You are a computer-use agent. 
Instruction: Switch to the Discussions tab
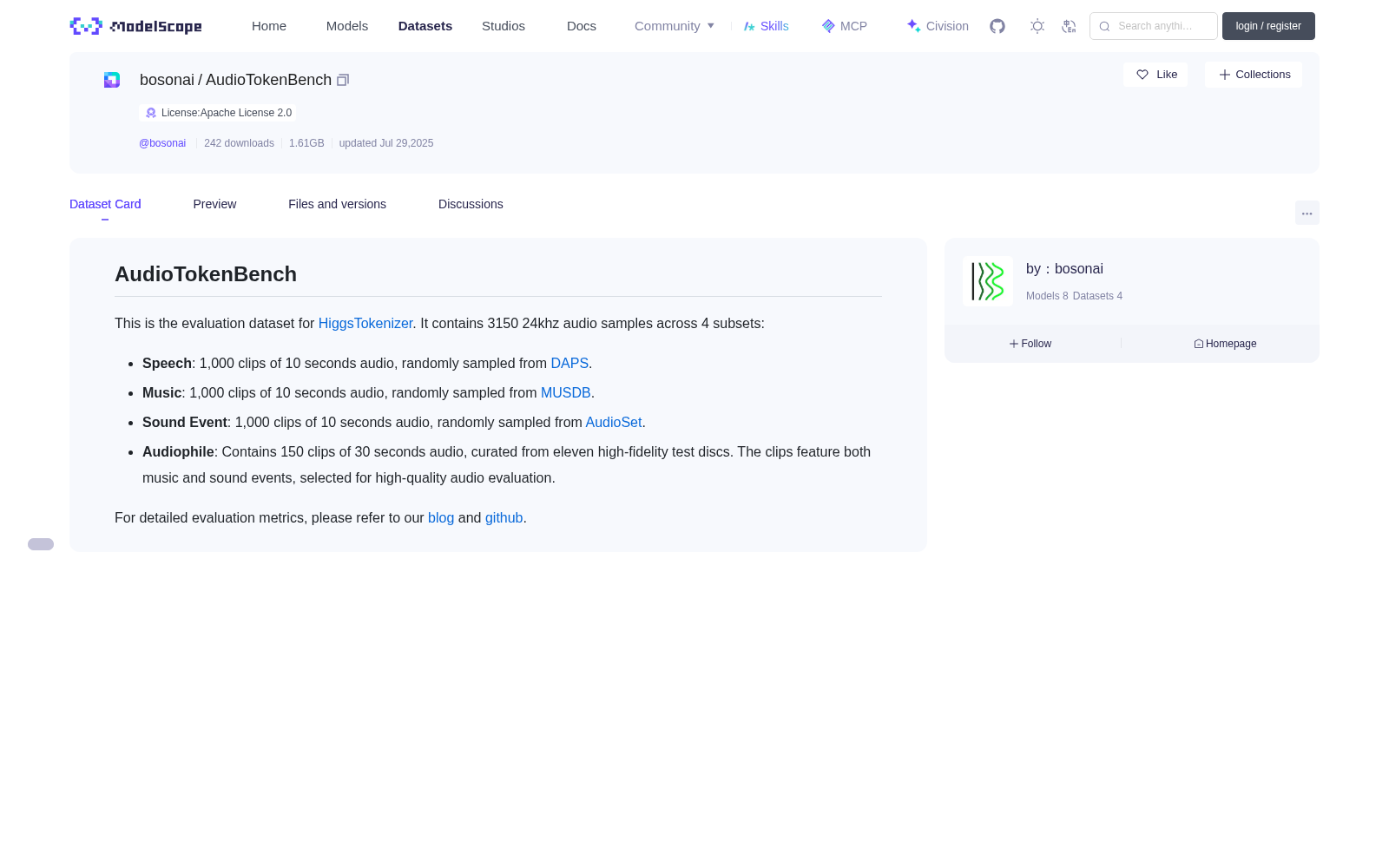point(471,204)
